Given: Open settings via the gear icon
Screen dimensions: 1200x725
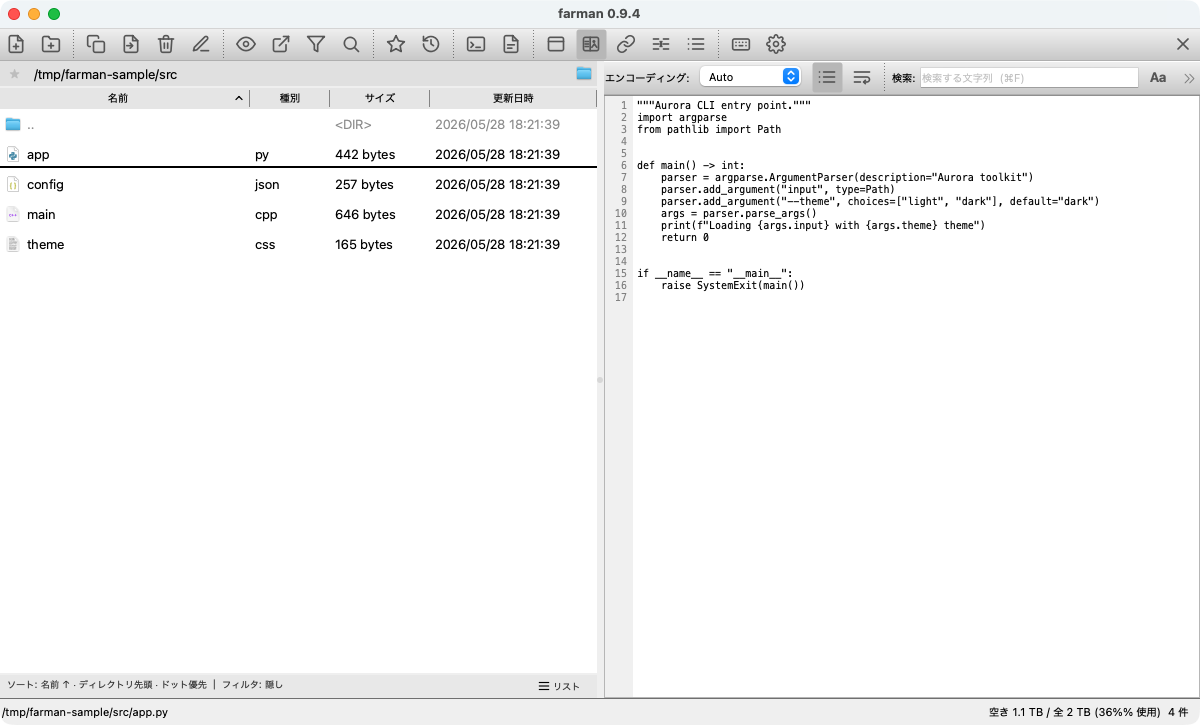Looking at the screenshot, I should coord(776,44).
